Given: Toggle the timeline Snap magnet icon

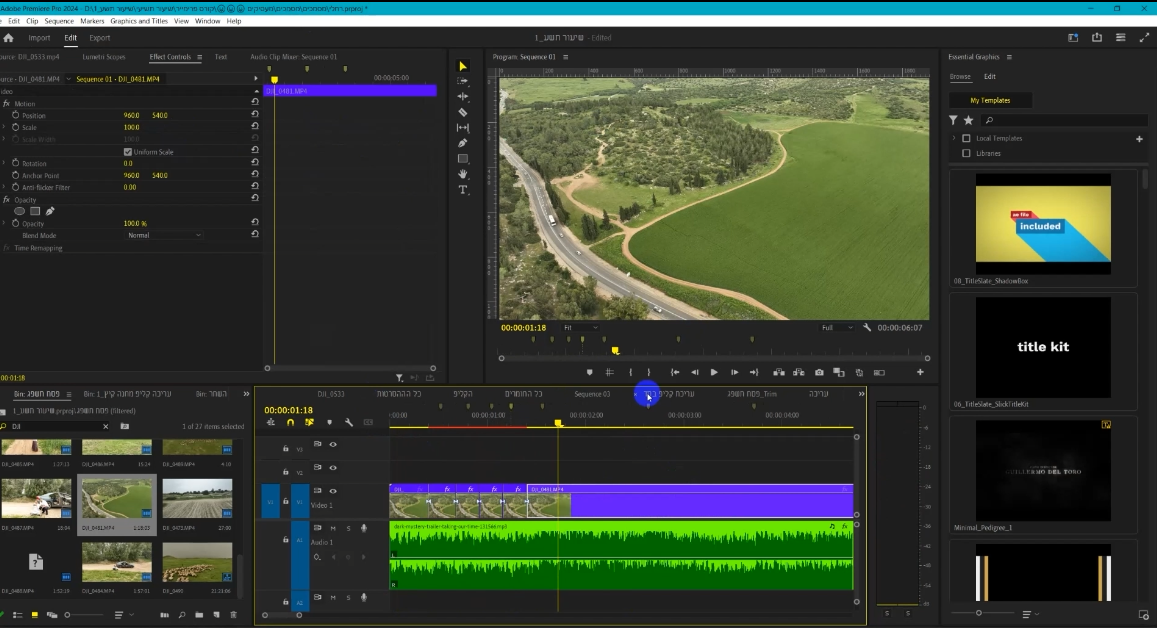Looking at the screenshot, I should [x=290, y=422].
